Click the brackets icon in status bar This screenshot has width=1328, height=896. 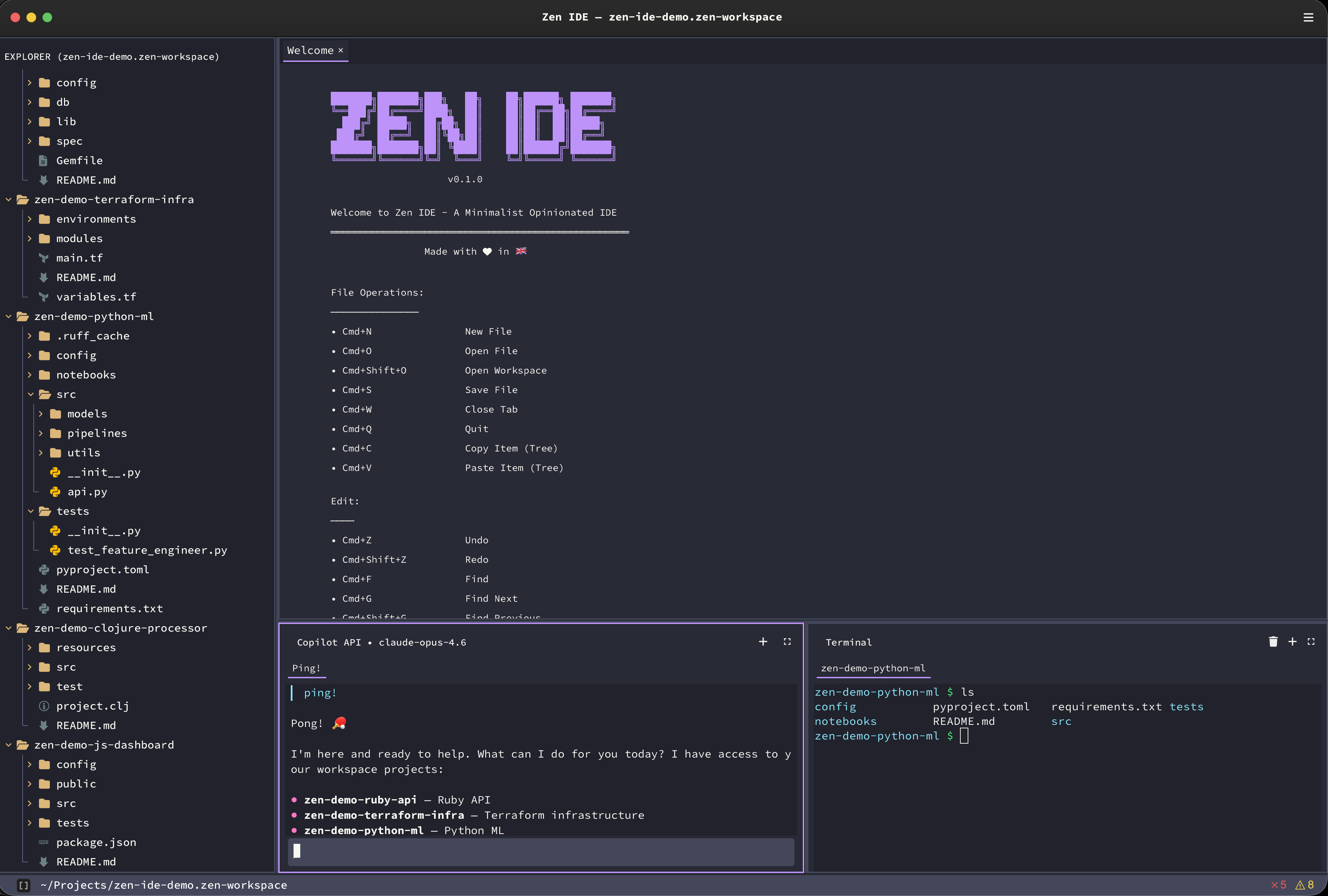pyautogui.click(x=23, y=885)
